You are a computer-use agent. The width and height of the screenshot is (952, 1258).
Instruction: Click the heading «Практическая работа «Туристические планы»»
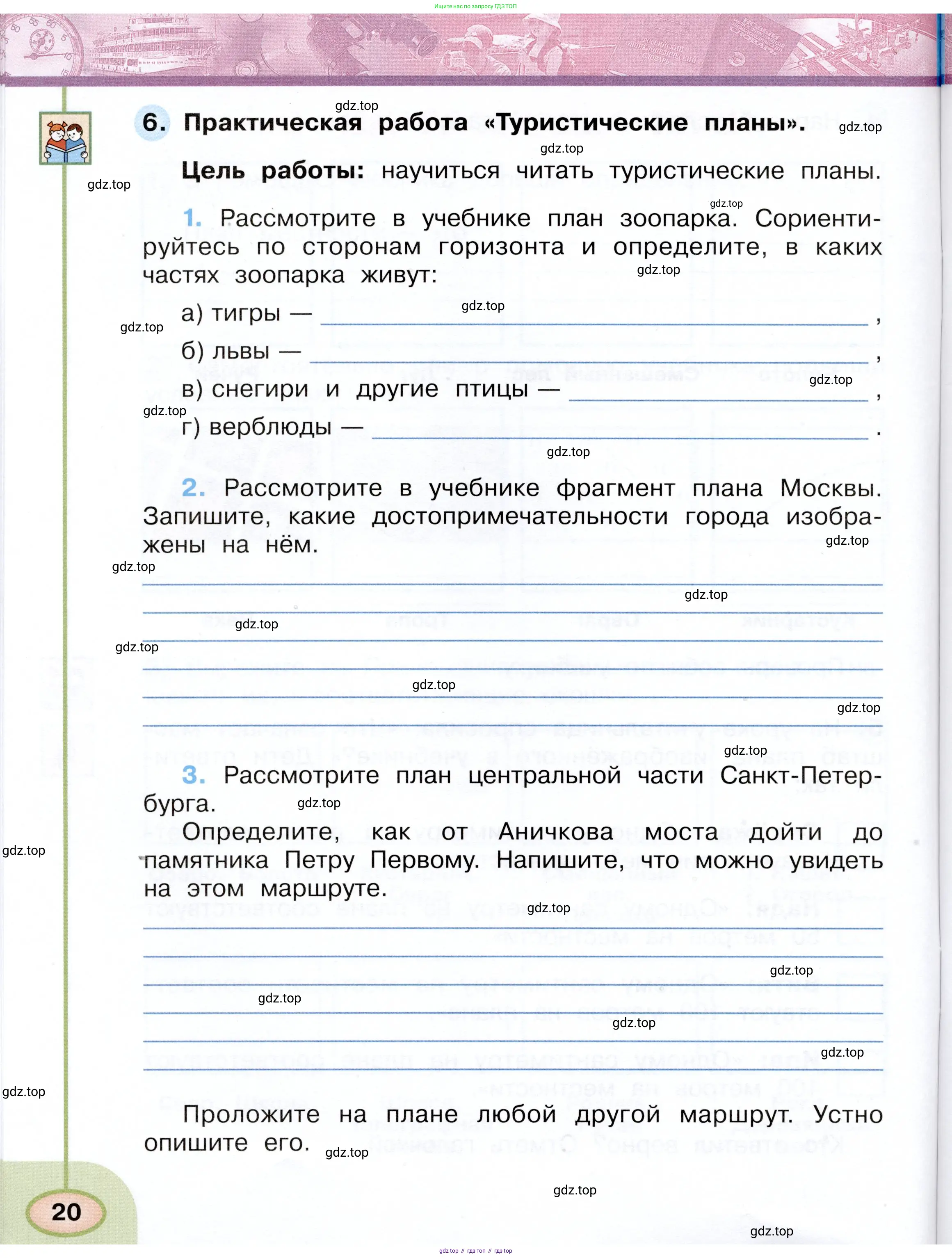click(x=493, y=122)
